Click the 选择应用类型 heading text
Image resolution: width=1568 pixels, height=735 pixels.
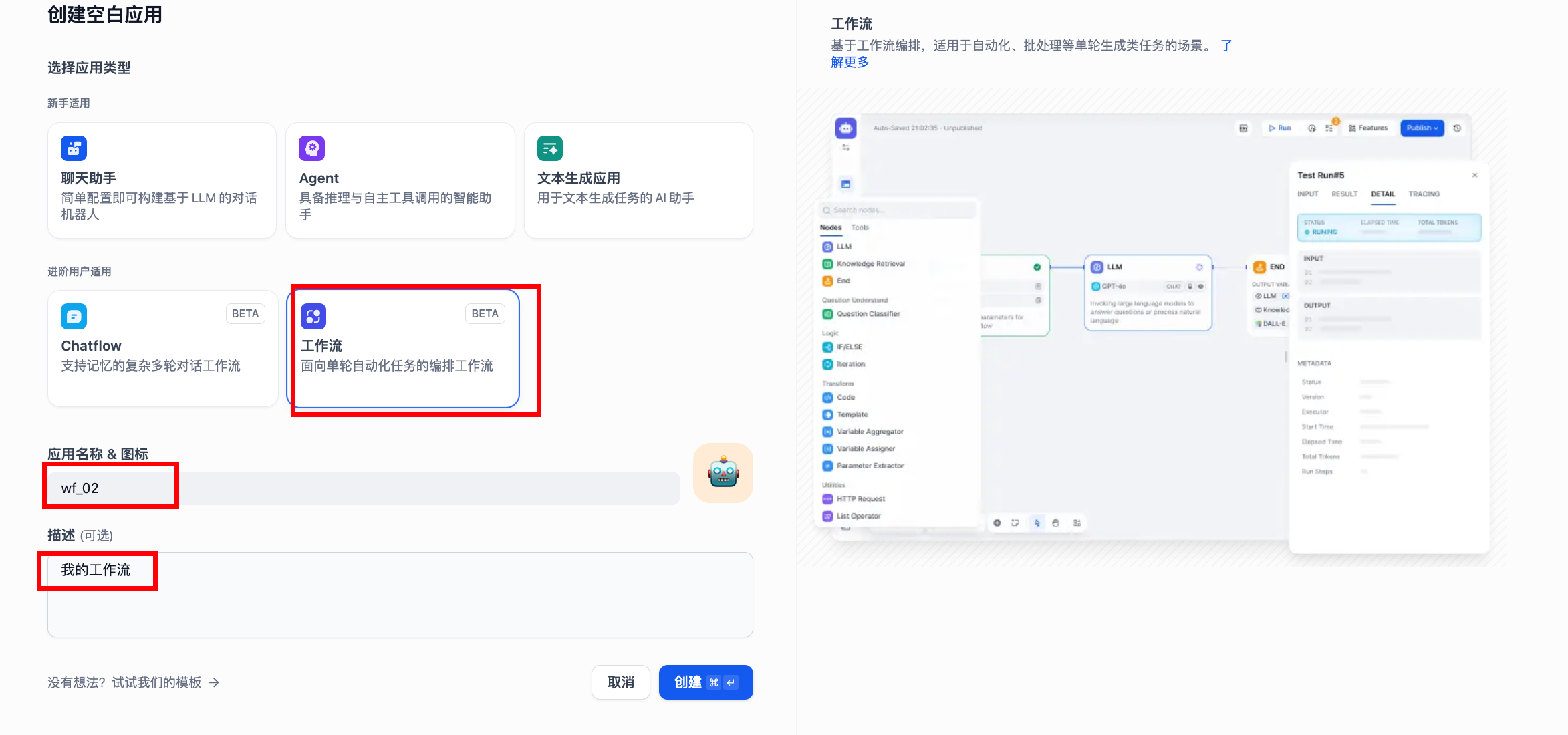click(89, 68)
